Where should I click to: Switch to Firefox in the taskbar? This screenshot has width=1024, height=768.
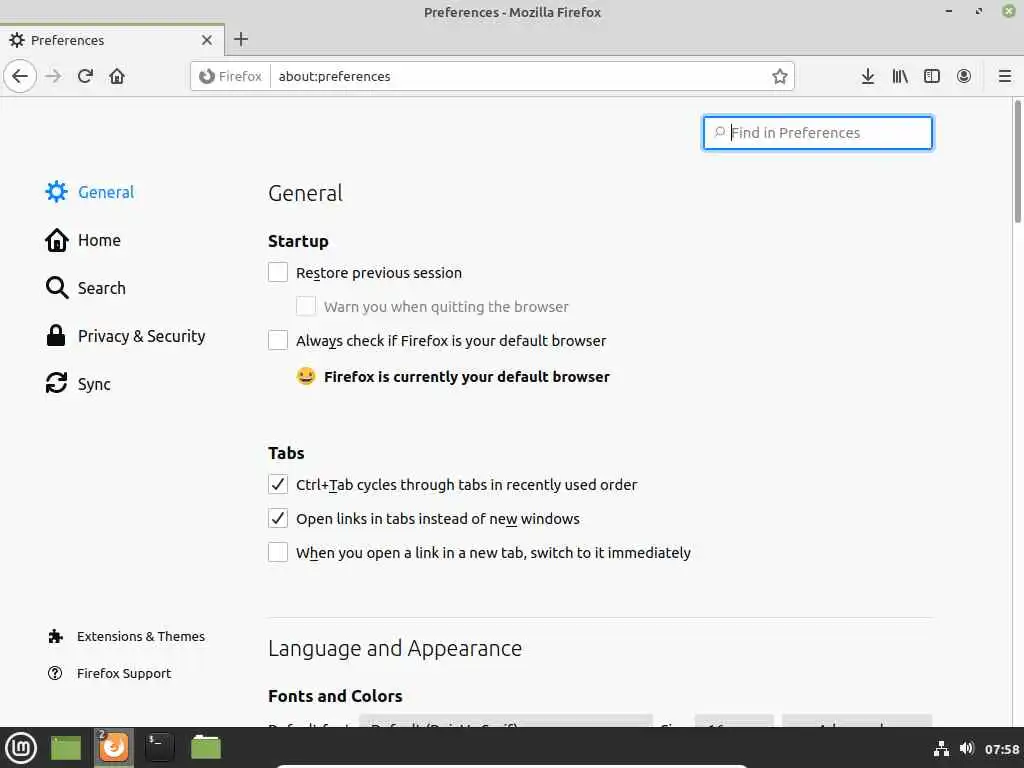coord(113,747)
